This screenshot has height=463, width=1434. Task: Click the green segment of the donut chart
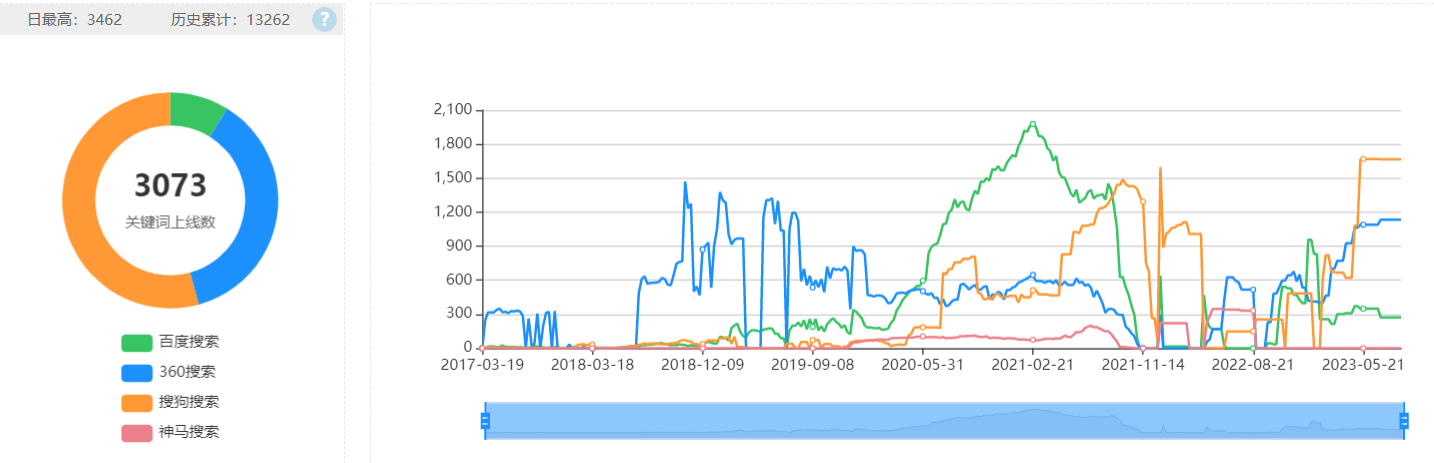[196, 108]
